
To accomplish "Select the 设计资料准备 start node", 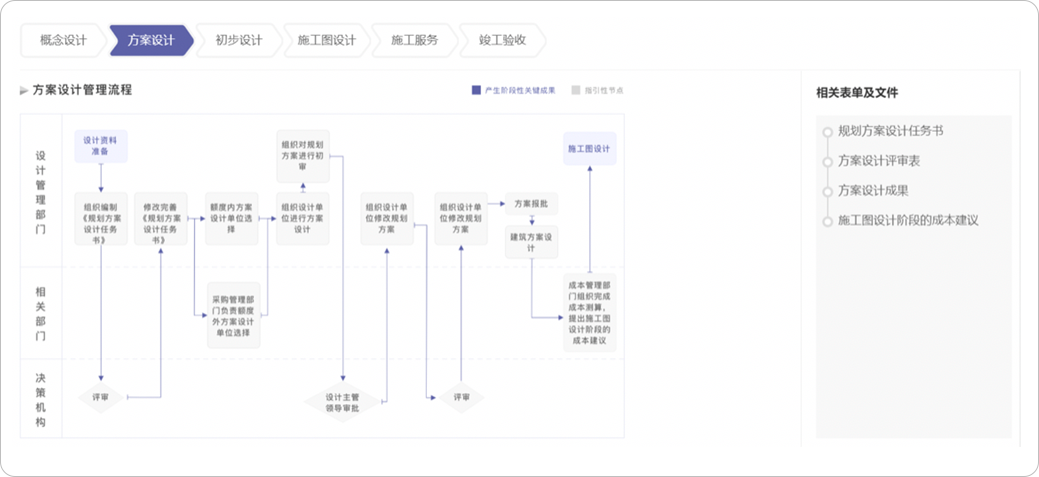I will [x=101, y=147].
